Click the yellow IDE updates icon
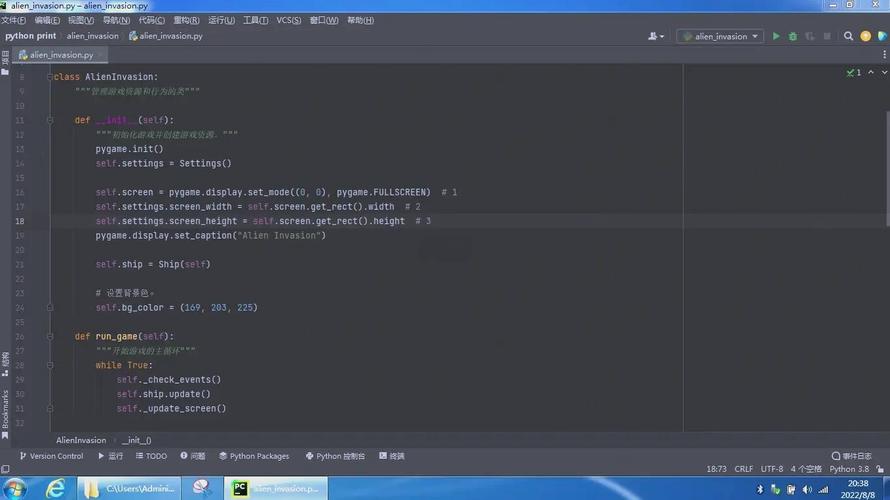The width and height of the screenshot is (890, 500). 866,36
